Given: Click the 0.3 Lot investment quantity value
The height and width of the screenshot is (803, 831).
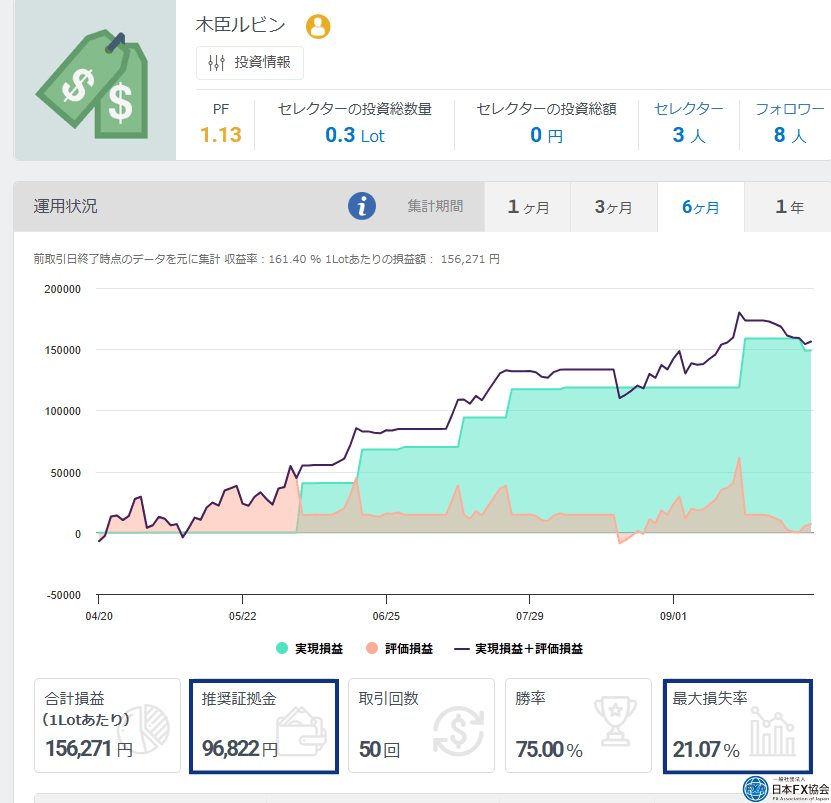Looking at the screenshot, I should tap(355, 135).
